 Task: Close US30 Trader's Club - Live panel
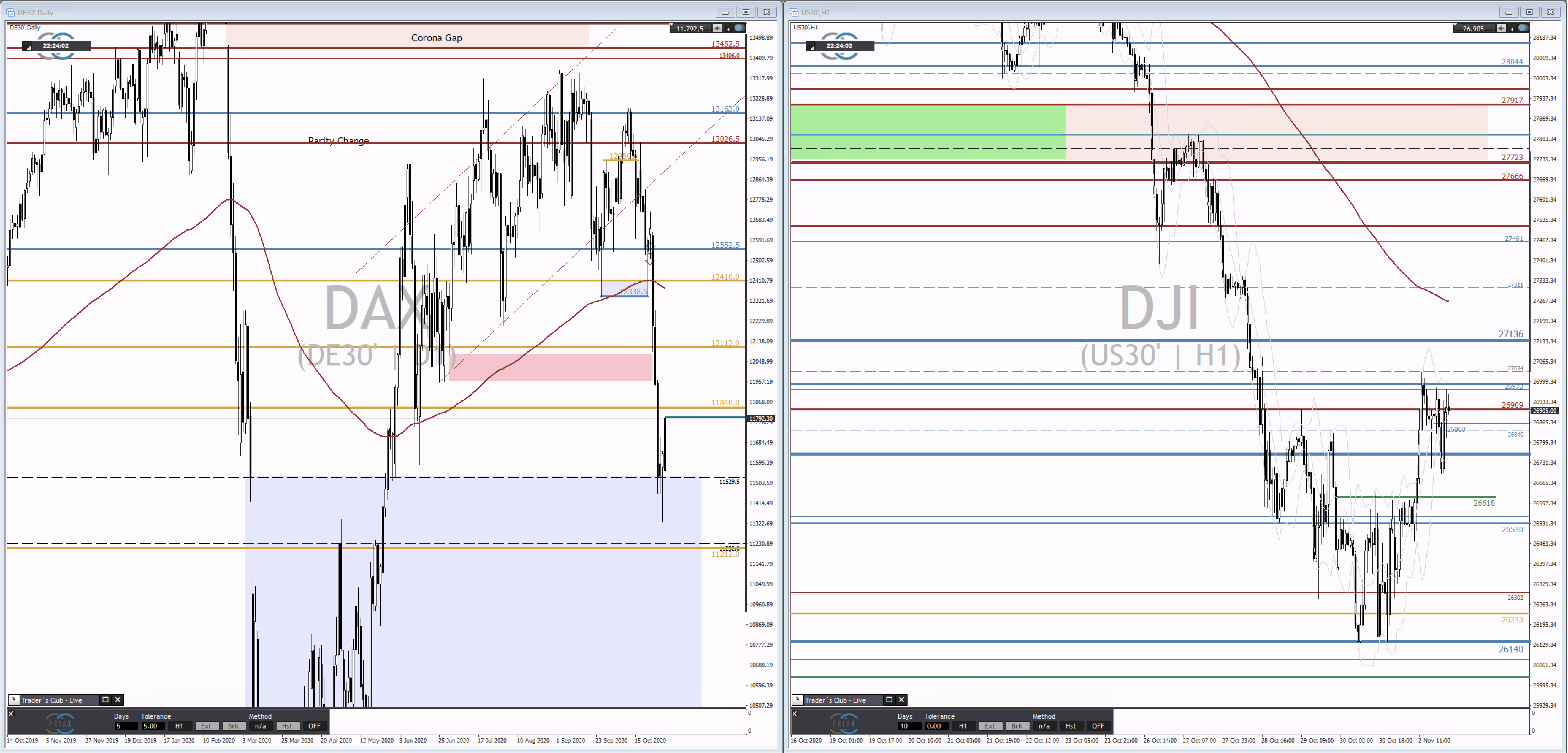point(902,700)
